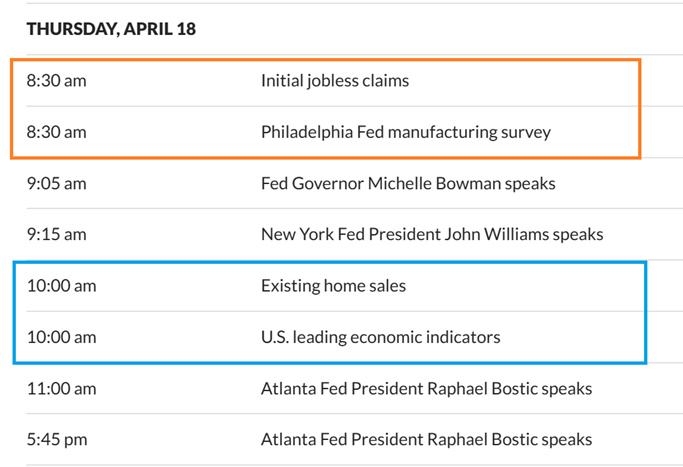Select the 9:05 am time cell
Image resolution: width=683 pixels, height=467 pixels.
coord(57,184)
